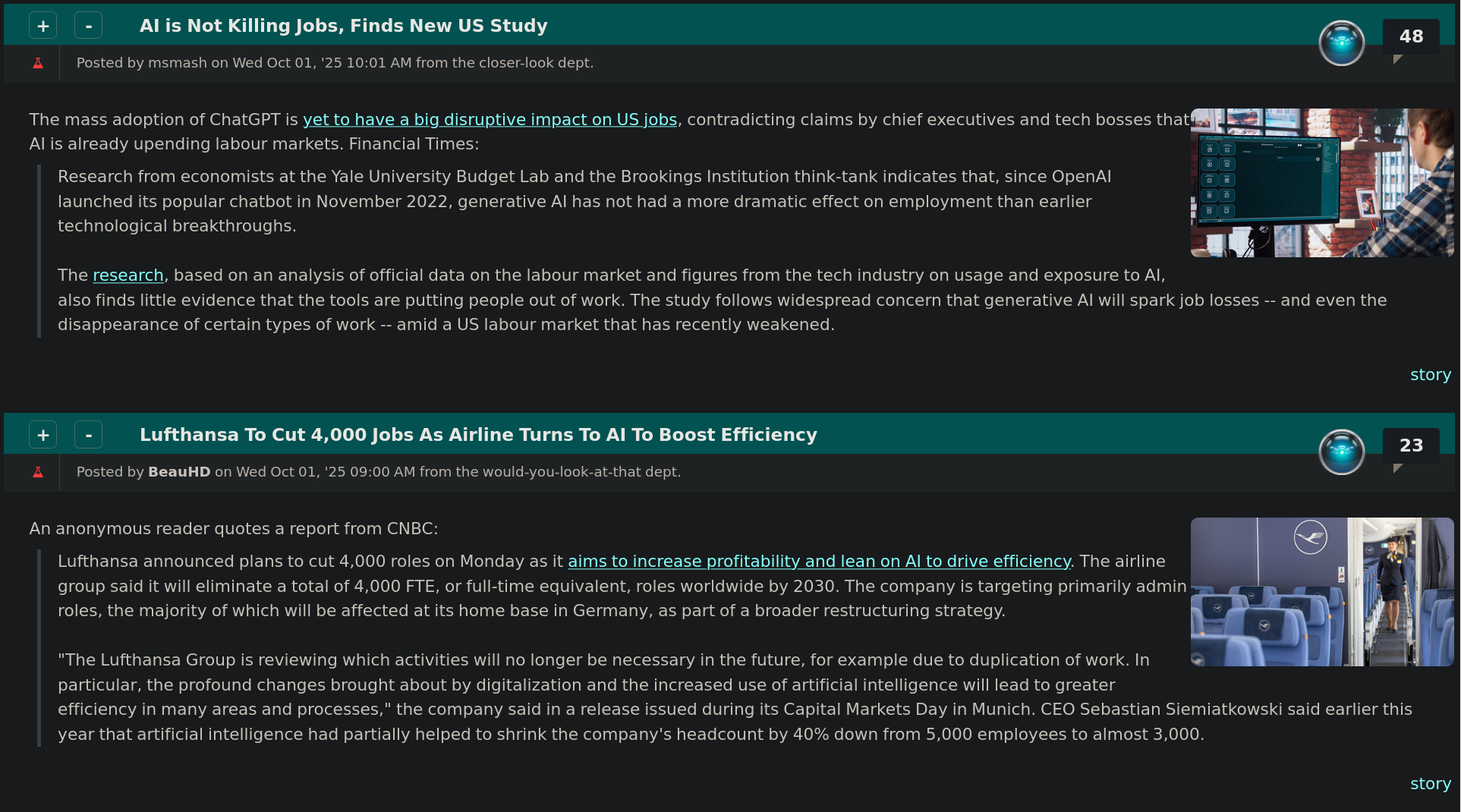Screen dimensions: 1461x812
Task: Open the "research" link in quote
Action: 128,275
